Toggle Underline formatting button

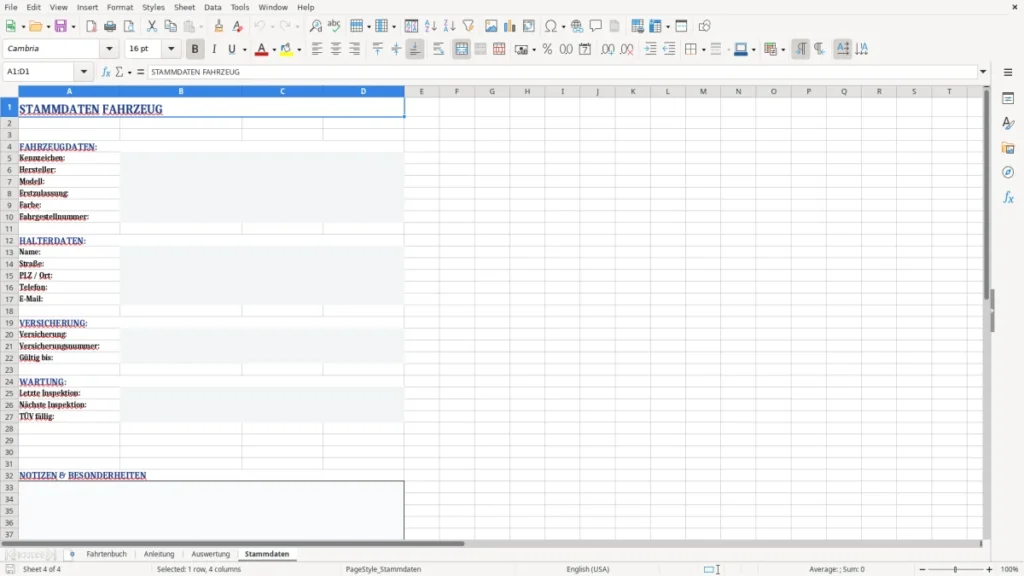click(232, 49)
